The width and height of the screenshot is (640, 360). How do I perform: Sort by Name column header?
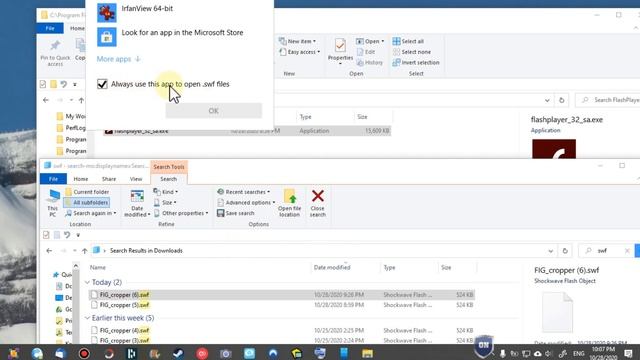(98, 267)
